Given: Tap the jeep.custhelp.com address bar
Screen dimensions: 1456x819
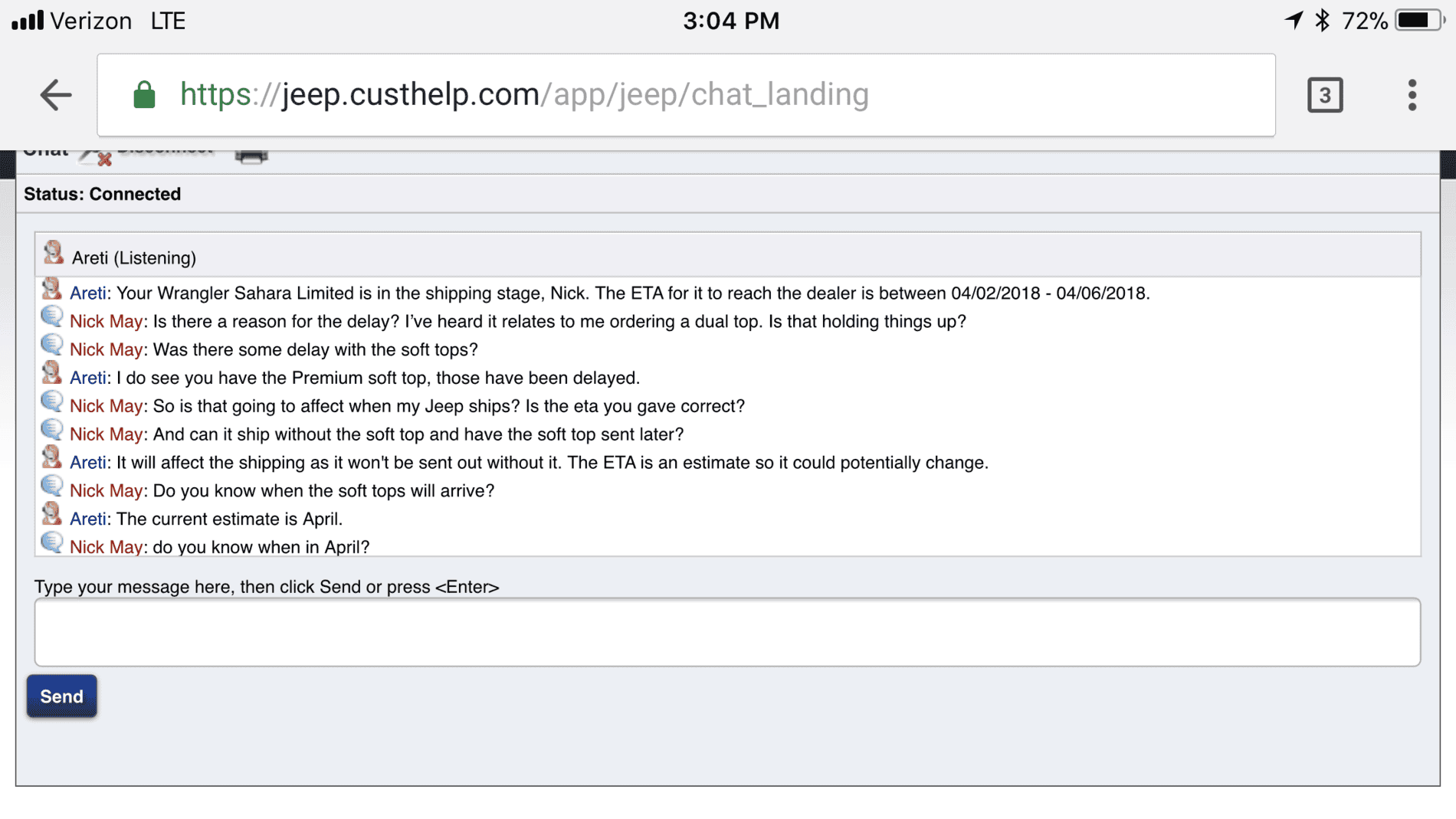Looking at the screenshot, I should (x=686, y=95).
